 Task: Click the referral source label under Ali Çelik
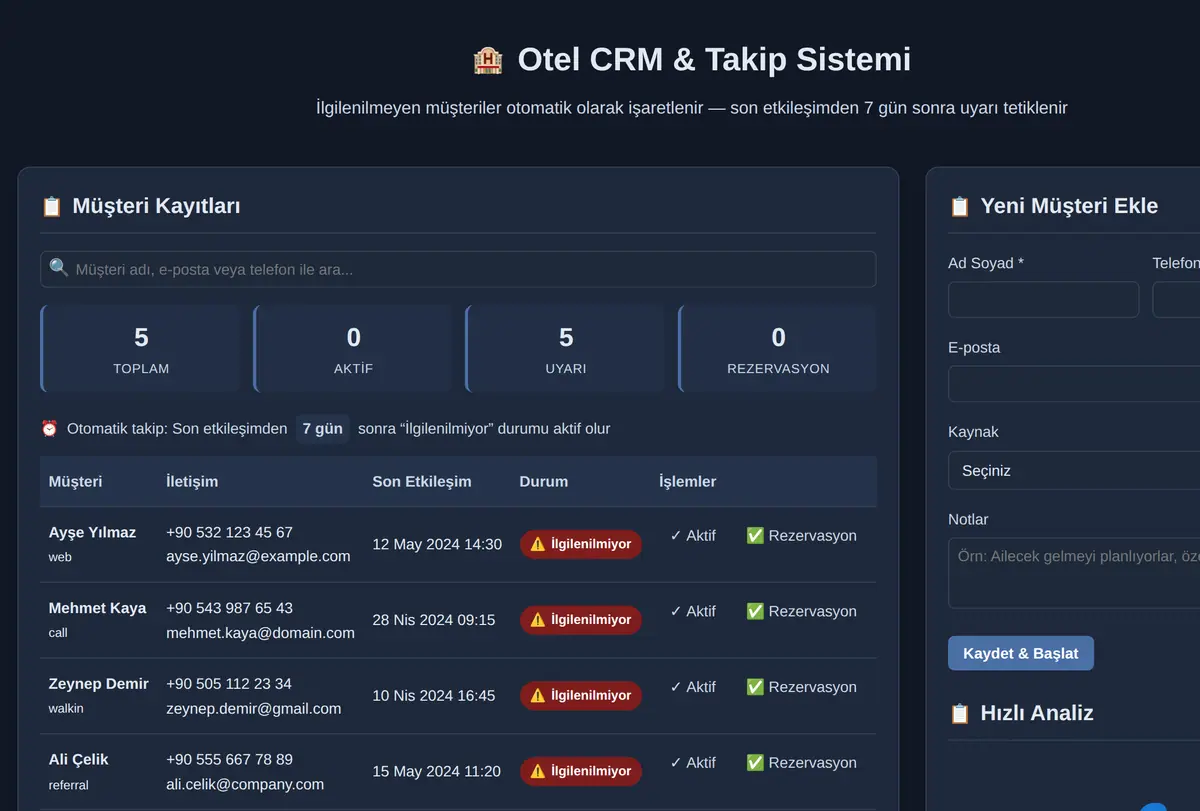[69, 785]
